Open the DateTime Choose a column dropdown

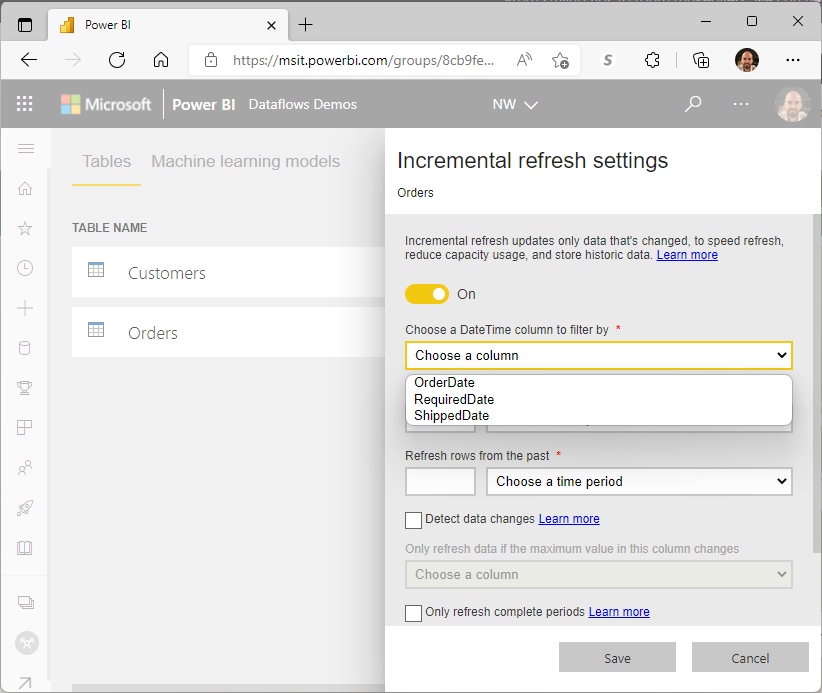coord(599,355)
